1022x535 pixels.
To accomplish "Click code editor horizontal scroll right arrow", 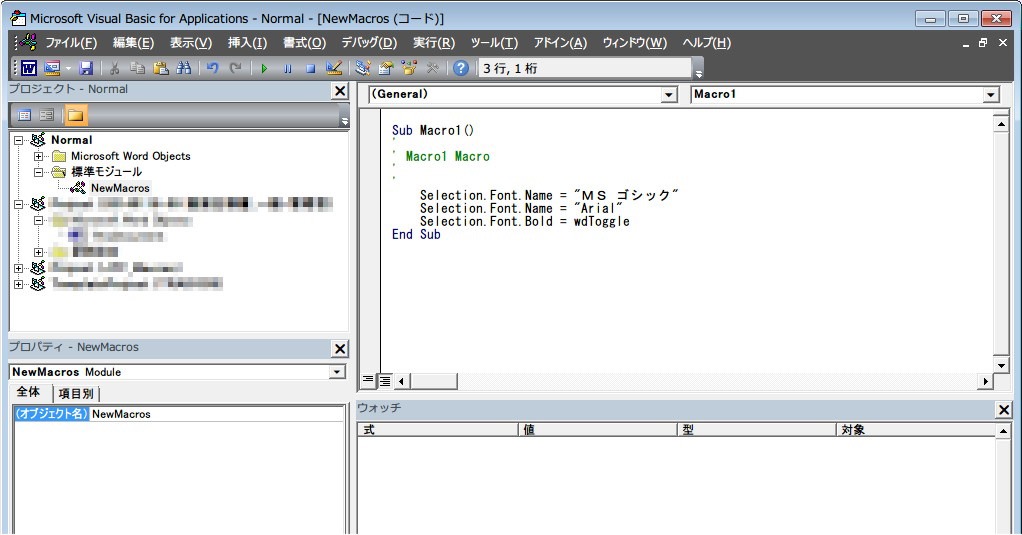I will click(985, 381).
